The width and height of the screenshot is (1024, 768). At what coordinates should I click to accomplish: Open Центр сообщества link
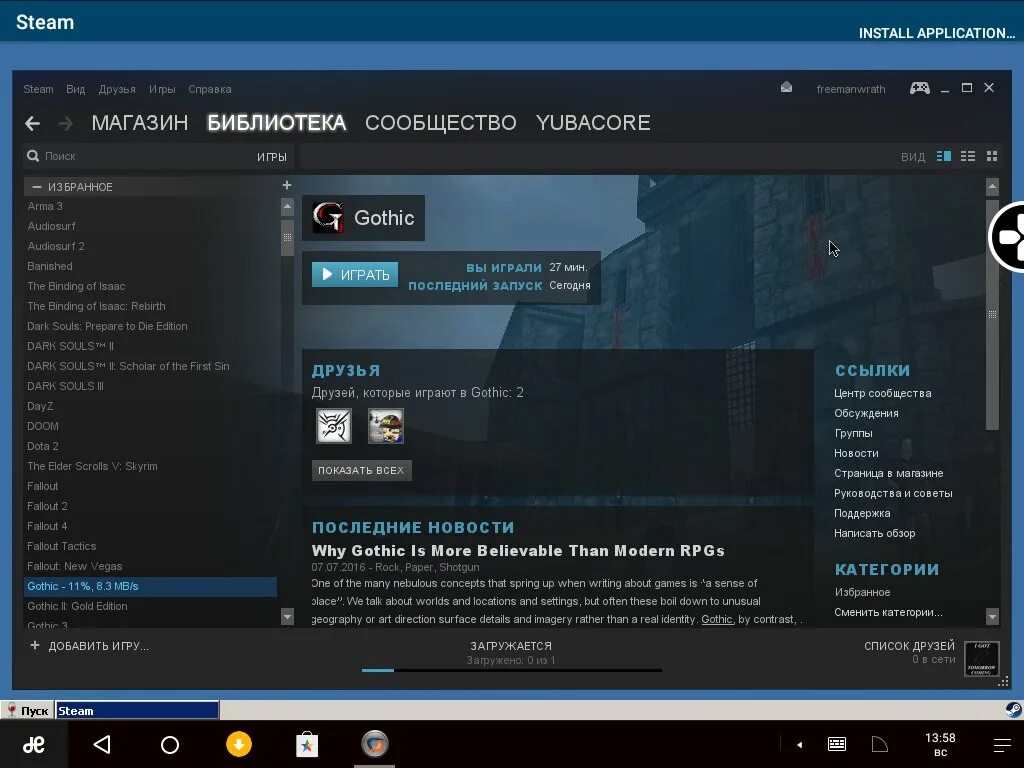coord(882,393)
